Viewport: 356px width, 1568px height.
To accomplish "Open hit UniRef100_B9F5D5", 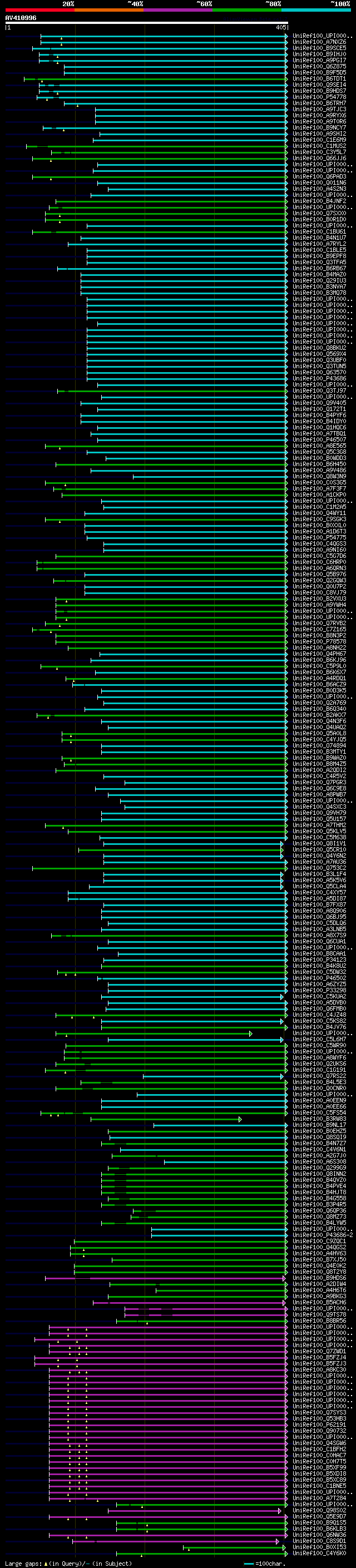I will 319,72.
